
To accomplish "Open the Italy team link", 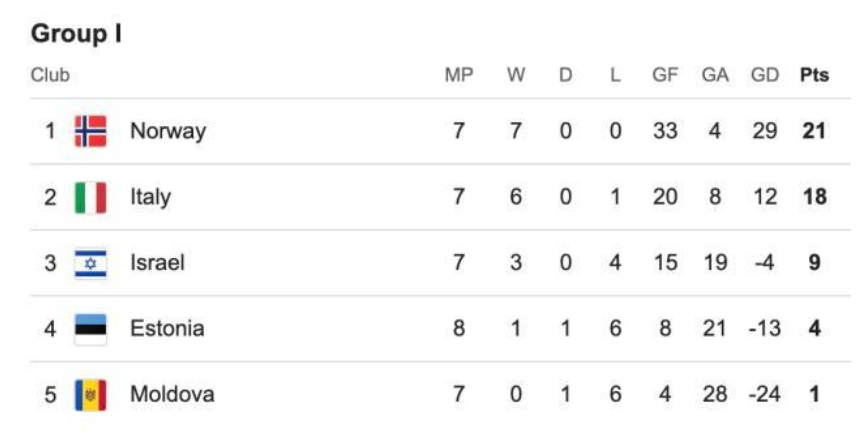I will pos(150,197).
